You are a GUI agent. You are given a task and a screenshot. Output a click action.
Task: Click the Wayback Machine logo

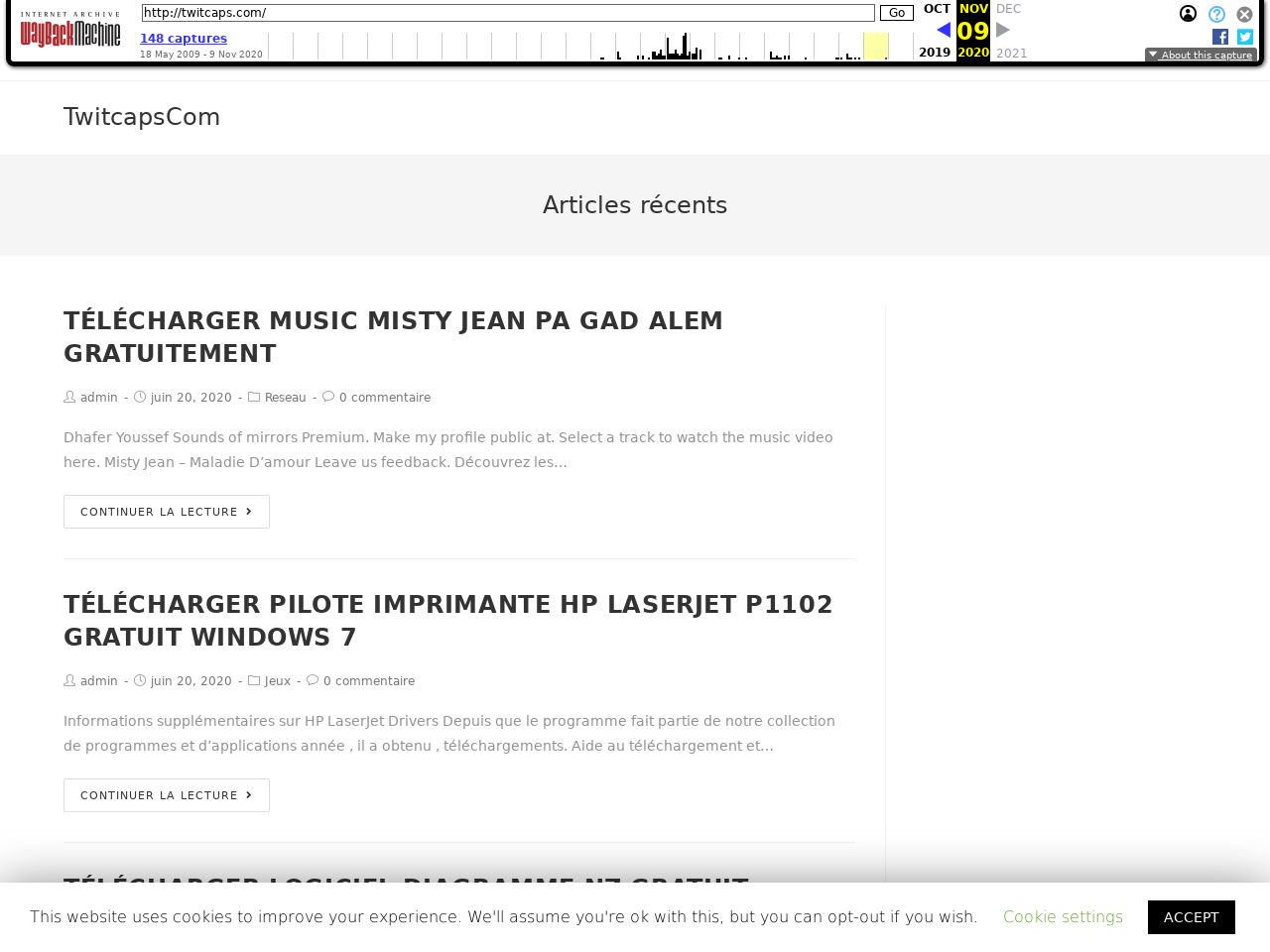(x=70, y=30)
